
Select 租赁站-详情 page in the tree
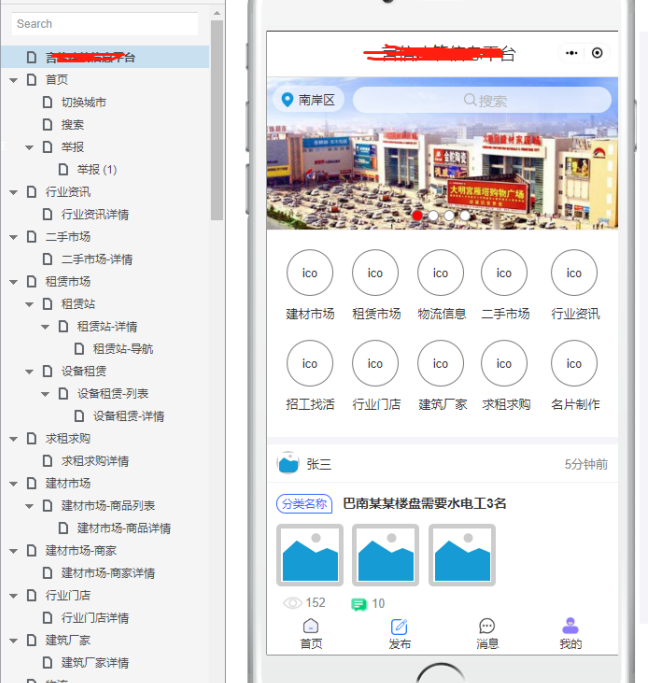click(107, 327)
